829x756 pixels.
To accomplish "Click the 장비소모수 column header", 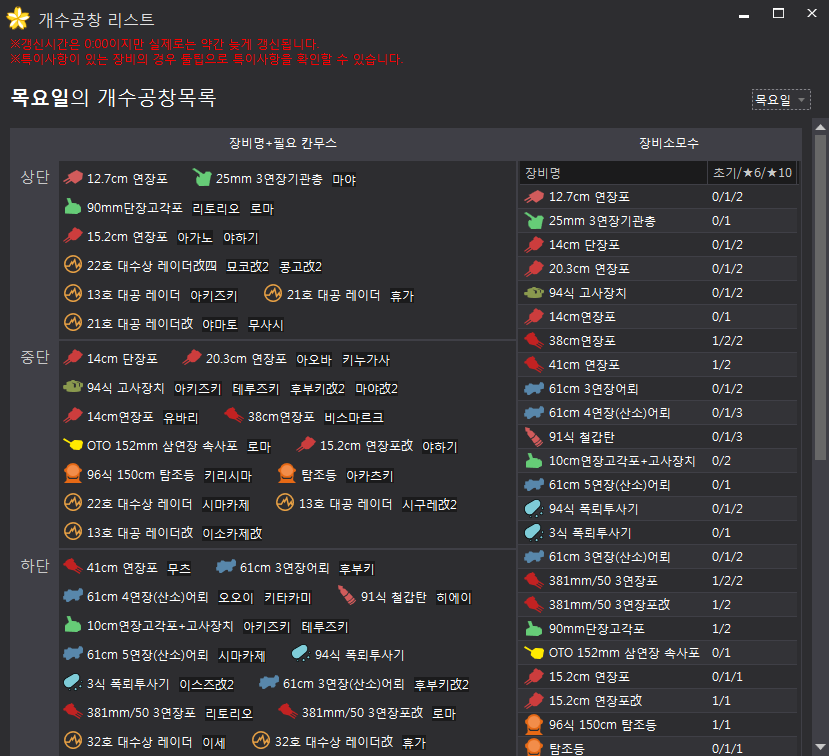I will [x=668, y=143].
